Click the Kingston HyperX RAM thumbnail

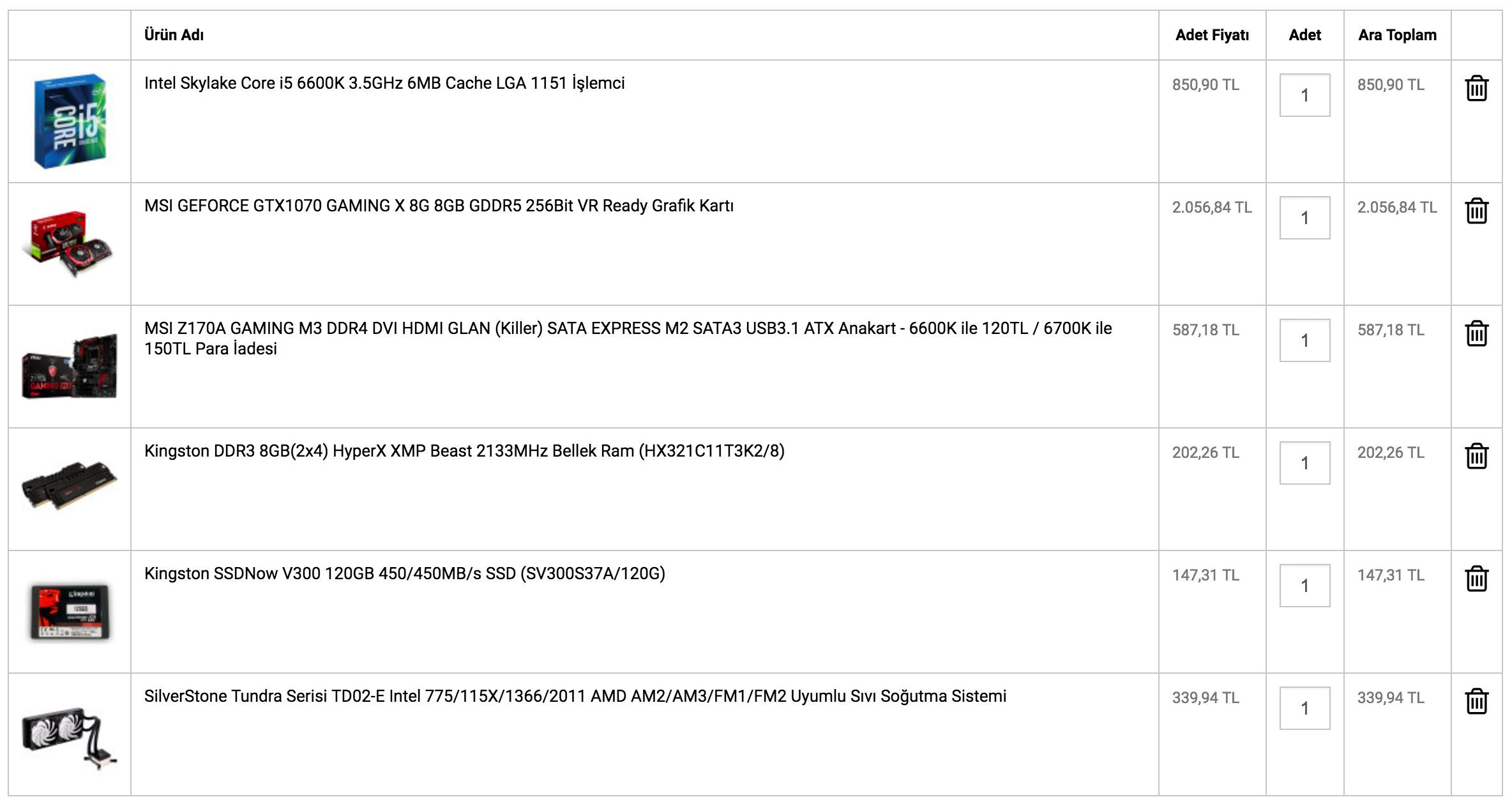tap(70, 485)
